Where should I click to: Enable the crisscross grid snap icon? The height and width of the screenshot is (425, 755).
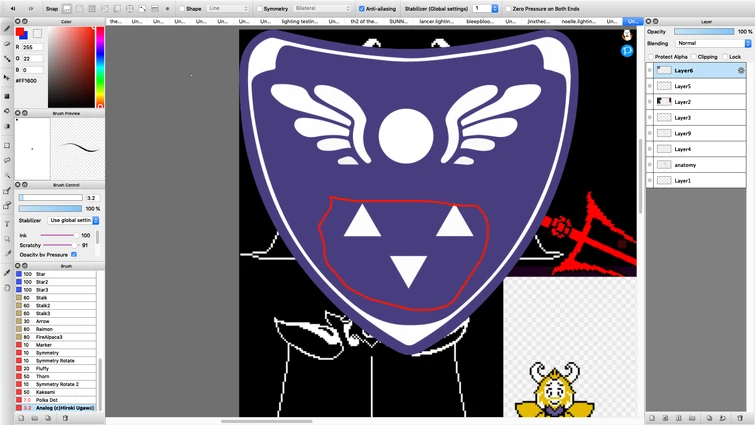point(92,9)
